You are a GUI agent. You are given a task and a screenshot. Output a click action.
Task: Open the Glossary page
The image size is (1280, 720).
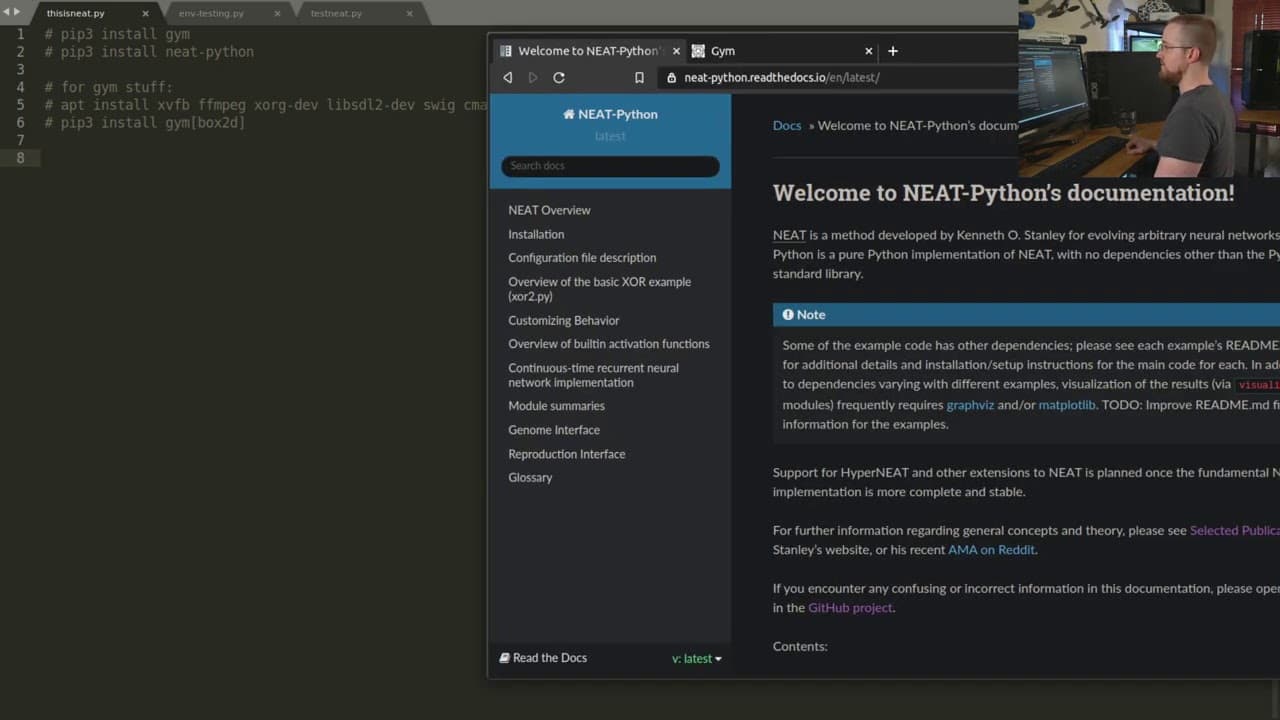click(530, 478)
